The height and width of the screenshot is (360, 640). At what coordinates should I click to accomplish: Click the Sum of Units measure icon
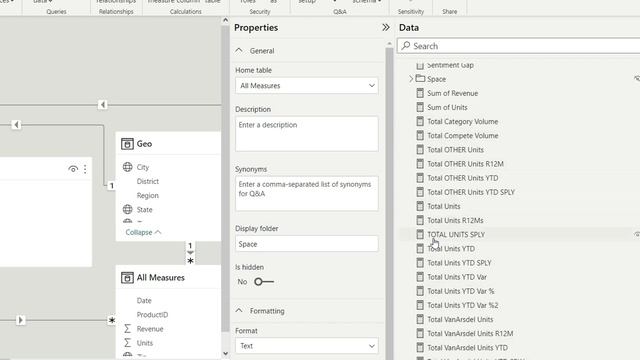(x=420, y=107)
